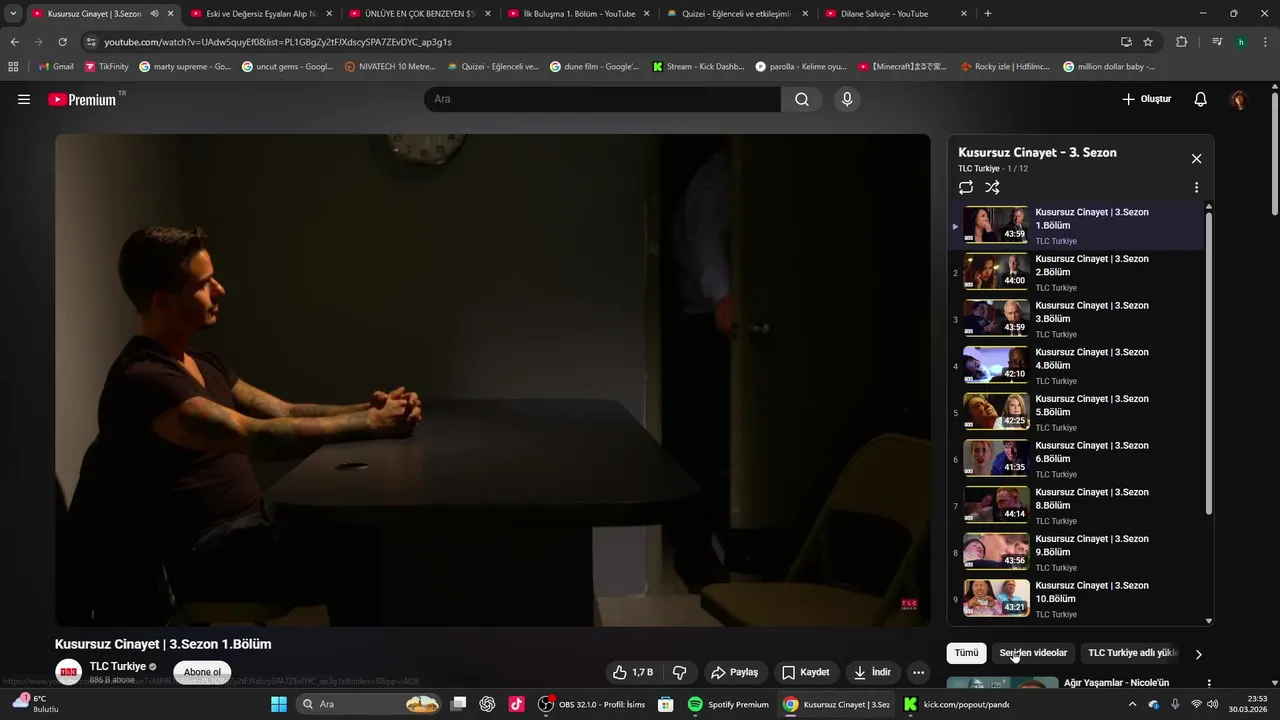1280x720 pixels.
Task: Play 3.Sezon 4.Bölüm from playlist
Action: click(x=1075, y=365)
